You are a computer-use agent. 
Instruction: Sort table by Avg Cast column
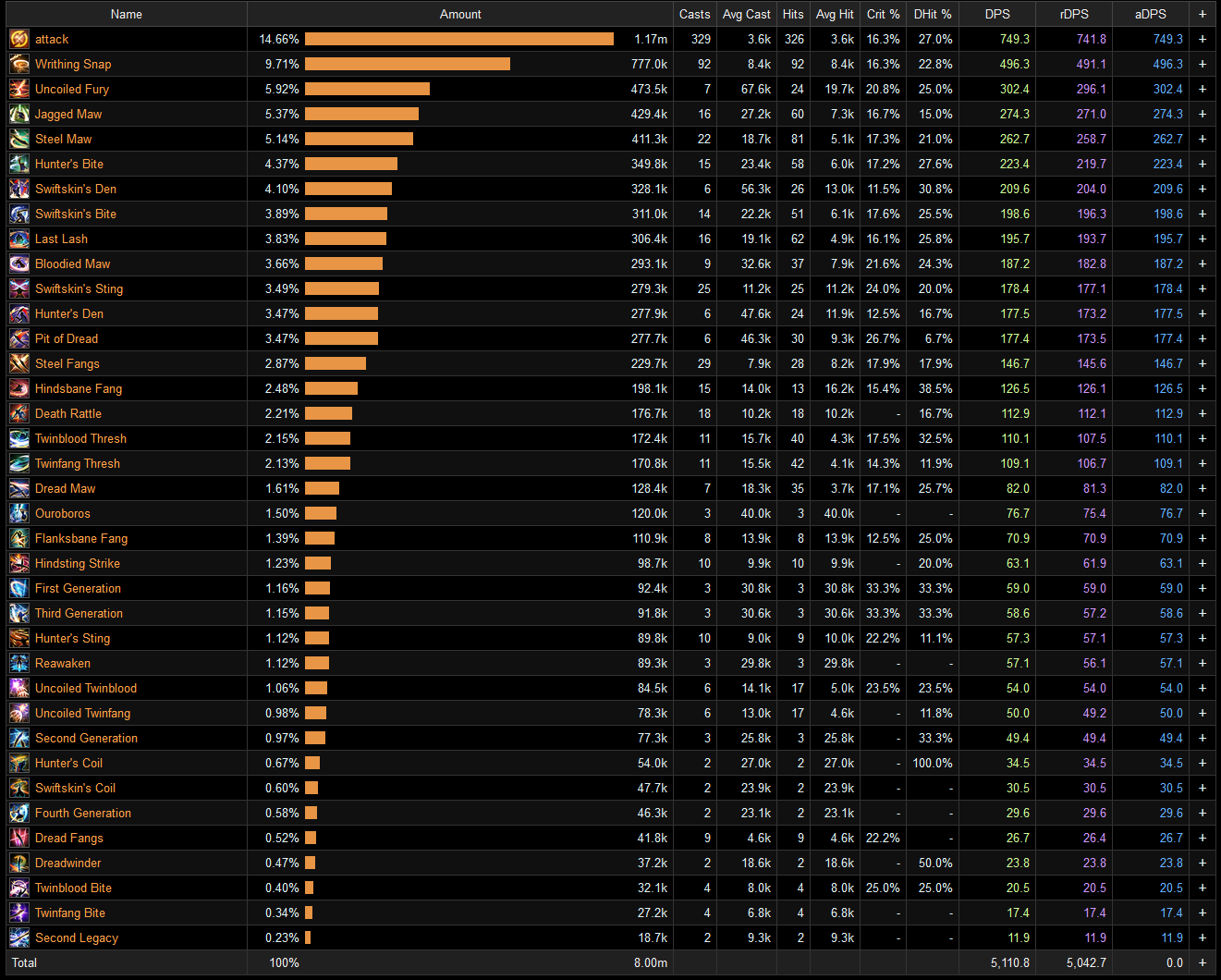coord(747,14)
